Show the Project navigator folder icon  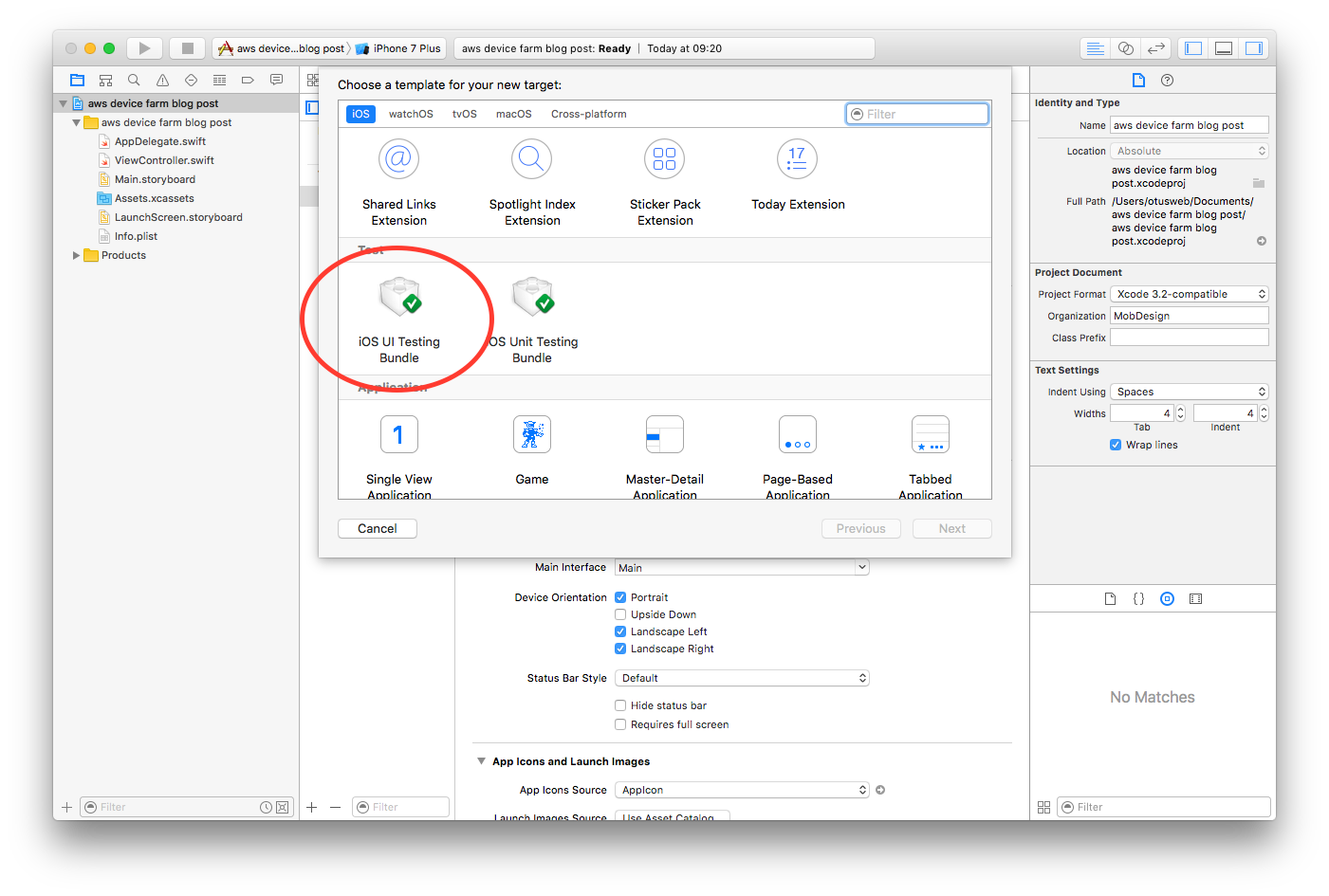pos(78,81)
